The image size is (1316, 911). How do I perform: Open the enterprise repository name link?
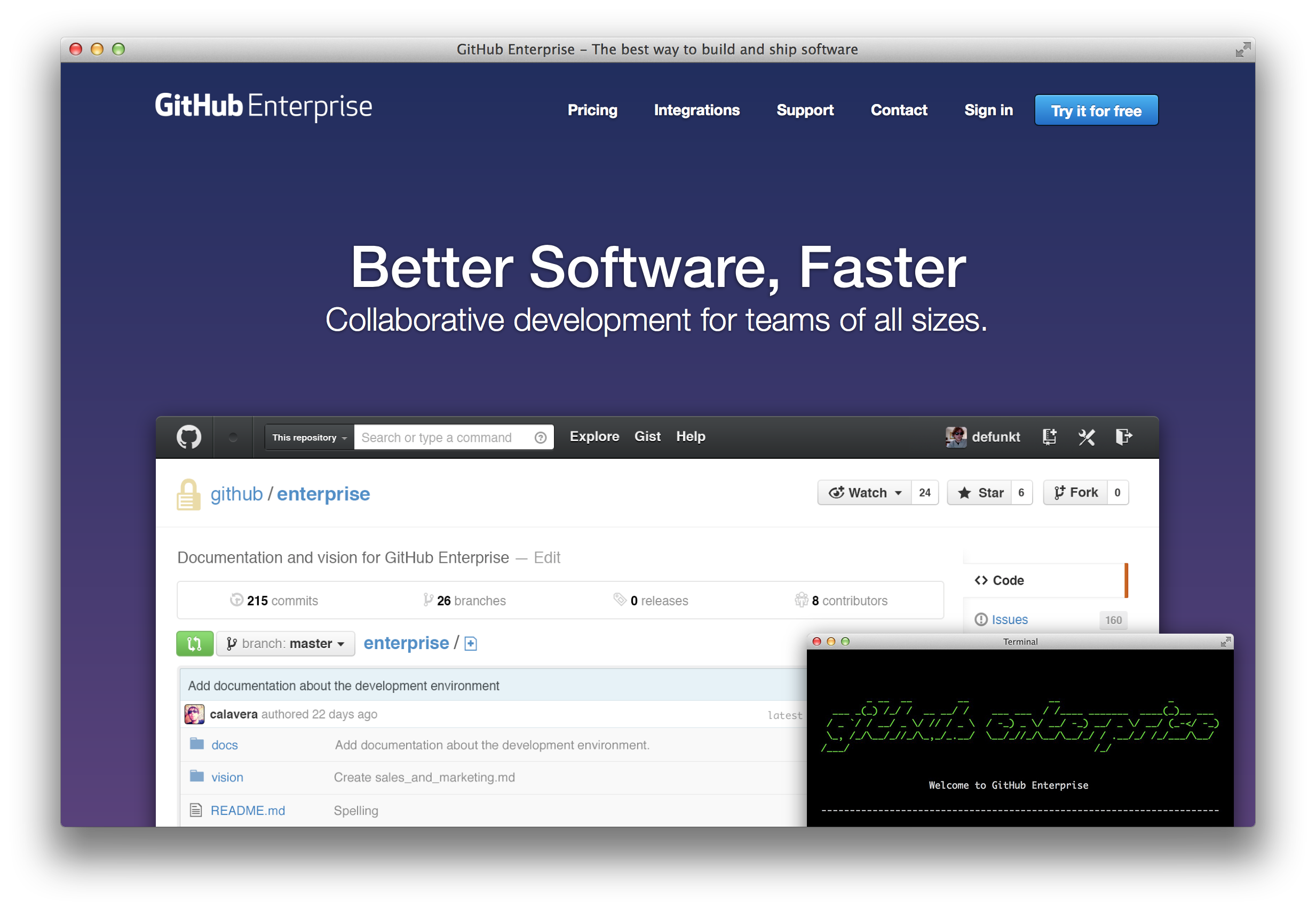(x=323, y=494)
